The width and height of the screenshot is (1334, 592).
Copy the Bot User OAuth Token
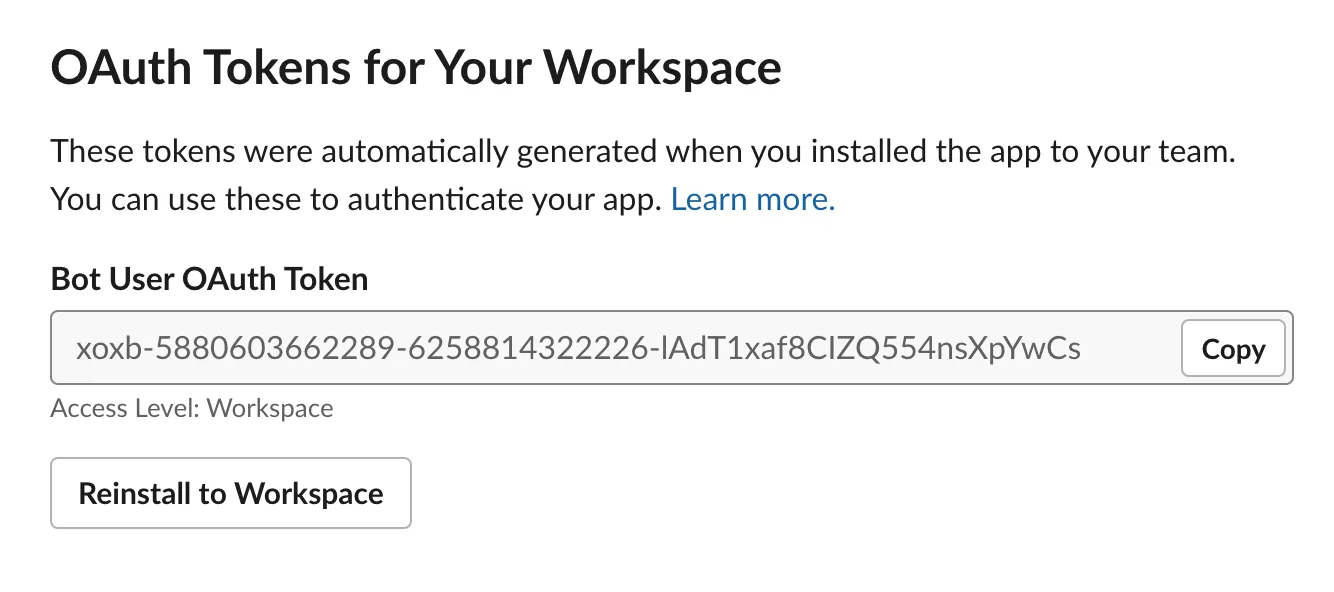pos(1233,348)
